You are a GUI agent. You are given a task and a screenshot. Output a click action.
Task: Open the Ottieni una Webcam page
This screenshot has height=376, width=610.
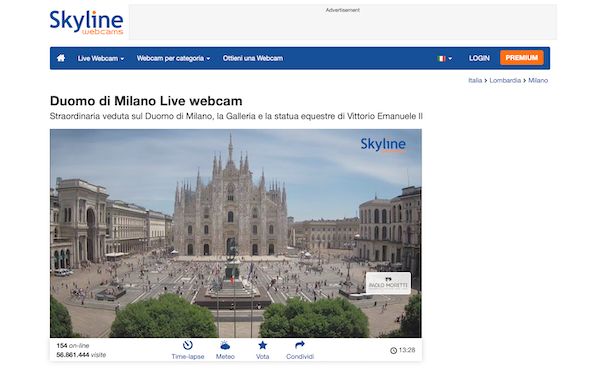(253, 58)
